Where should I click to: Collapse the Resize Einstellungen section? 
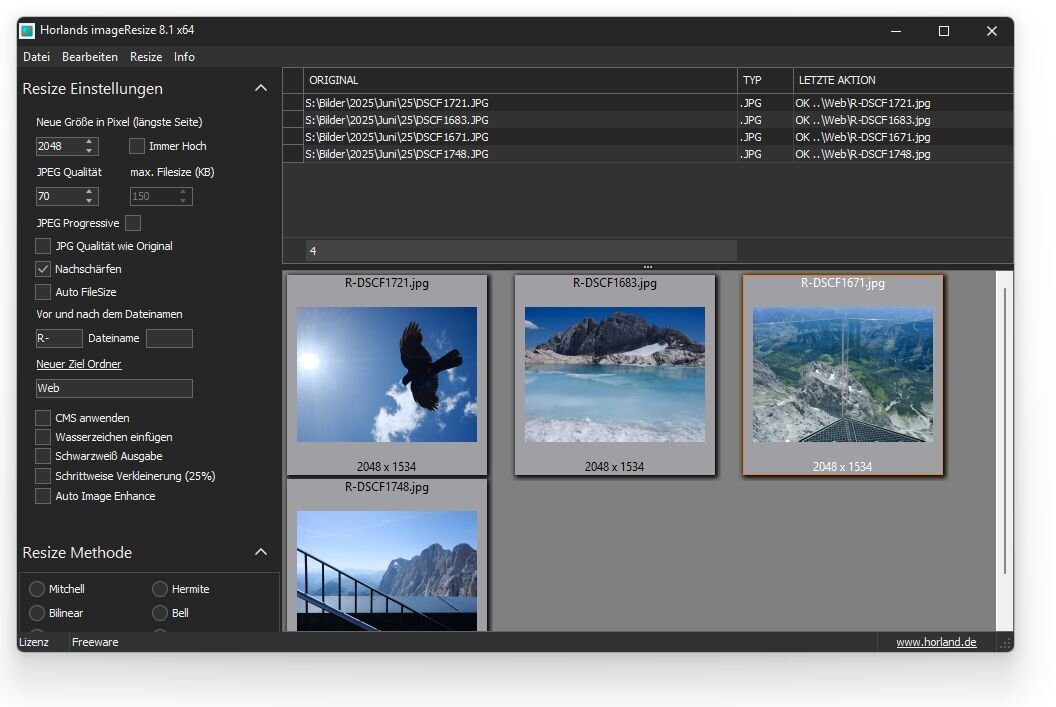(x=261, y=88)
